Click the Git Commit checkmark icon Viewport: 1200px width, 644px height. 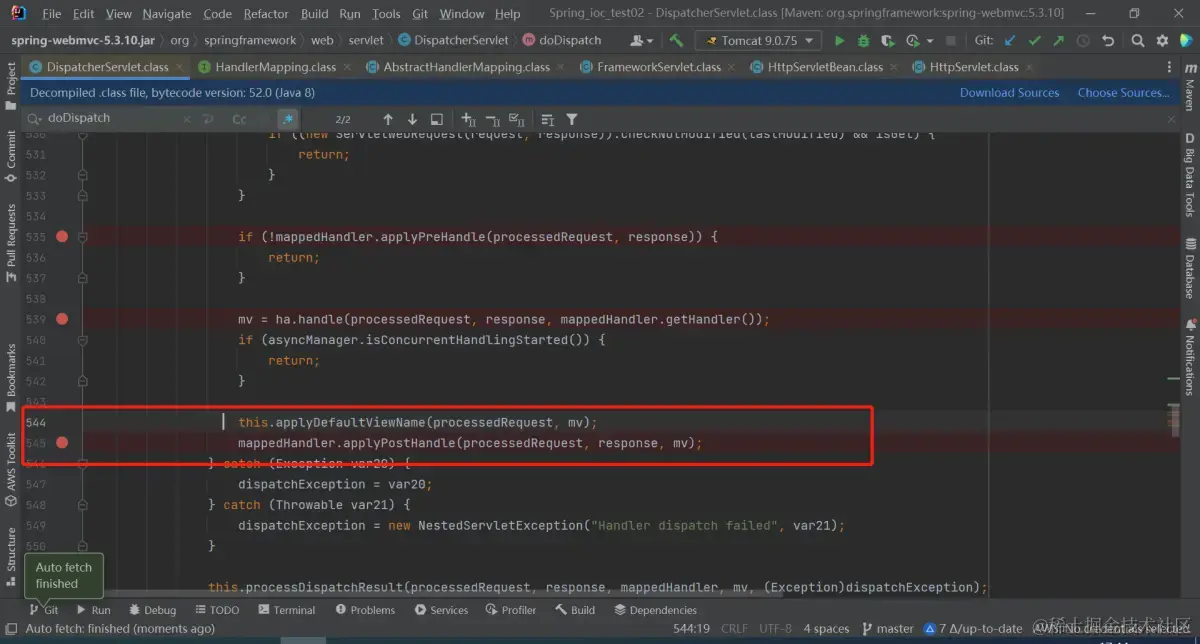[x=1034, y=41]
